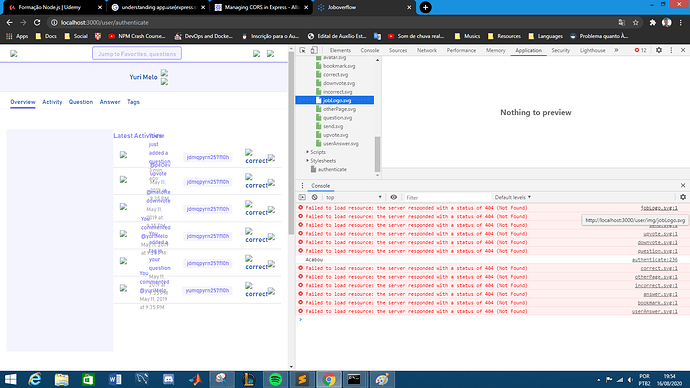Open the Chrome extensions puzzle icon
Screen dimensions: 690x388
tap(653, 22)
